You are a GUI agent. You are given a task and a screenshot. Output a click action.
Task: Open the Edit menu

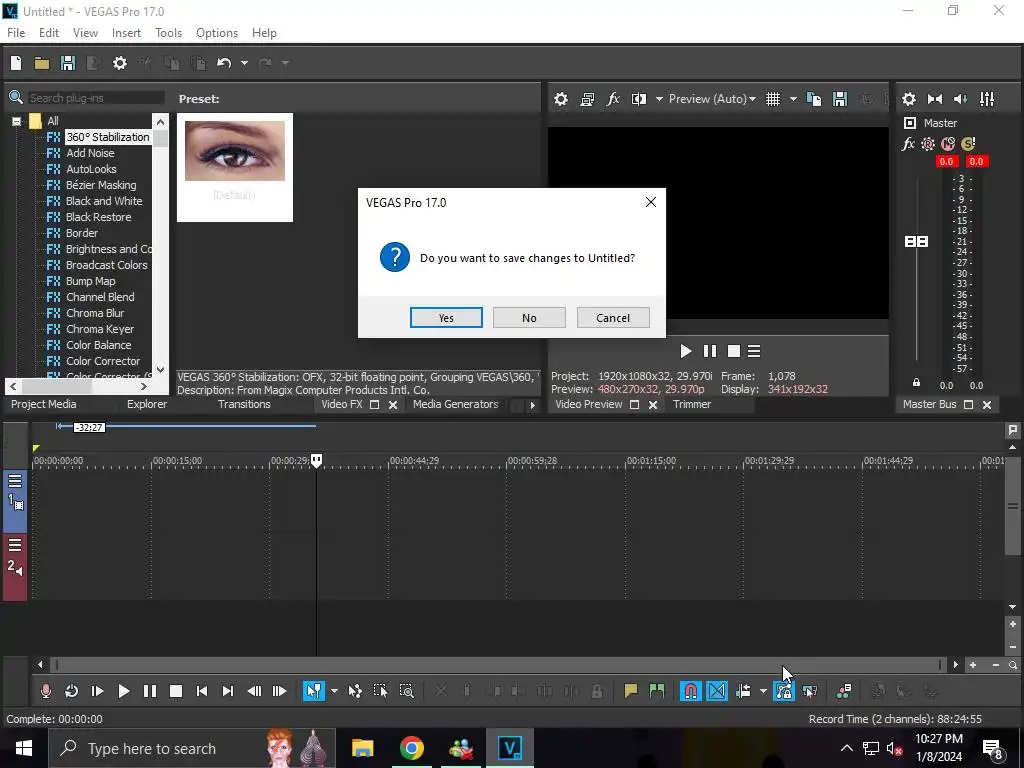coord(49,33)
